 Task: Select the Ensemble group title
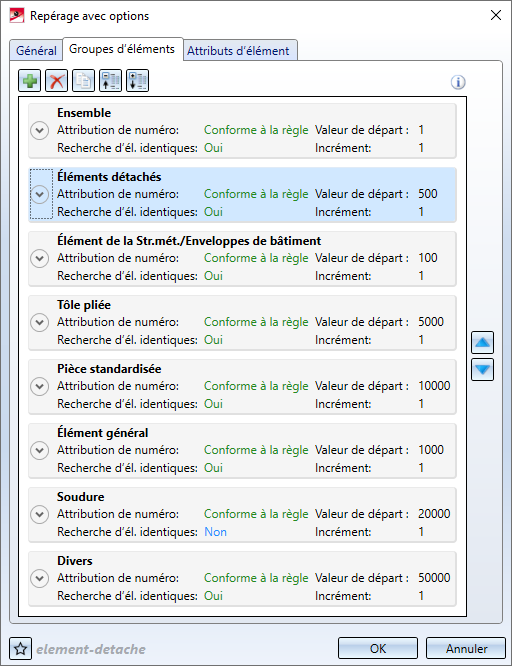[84, 113]
